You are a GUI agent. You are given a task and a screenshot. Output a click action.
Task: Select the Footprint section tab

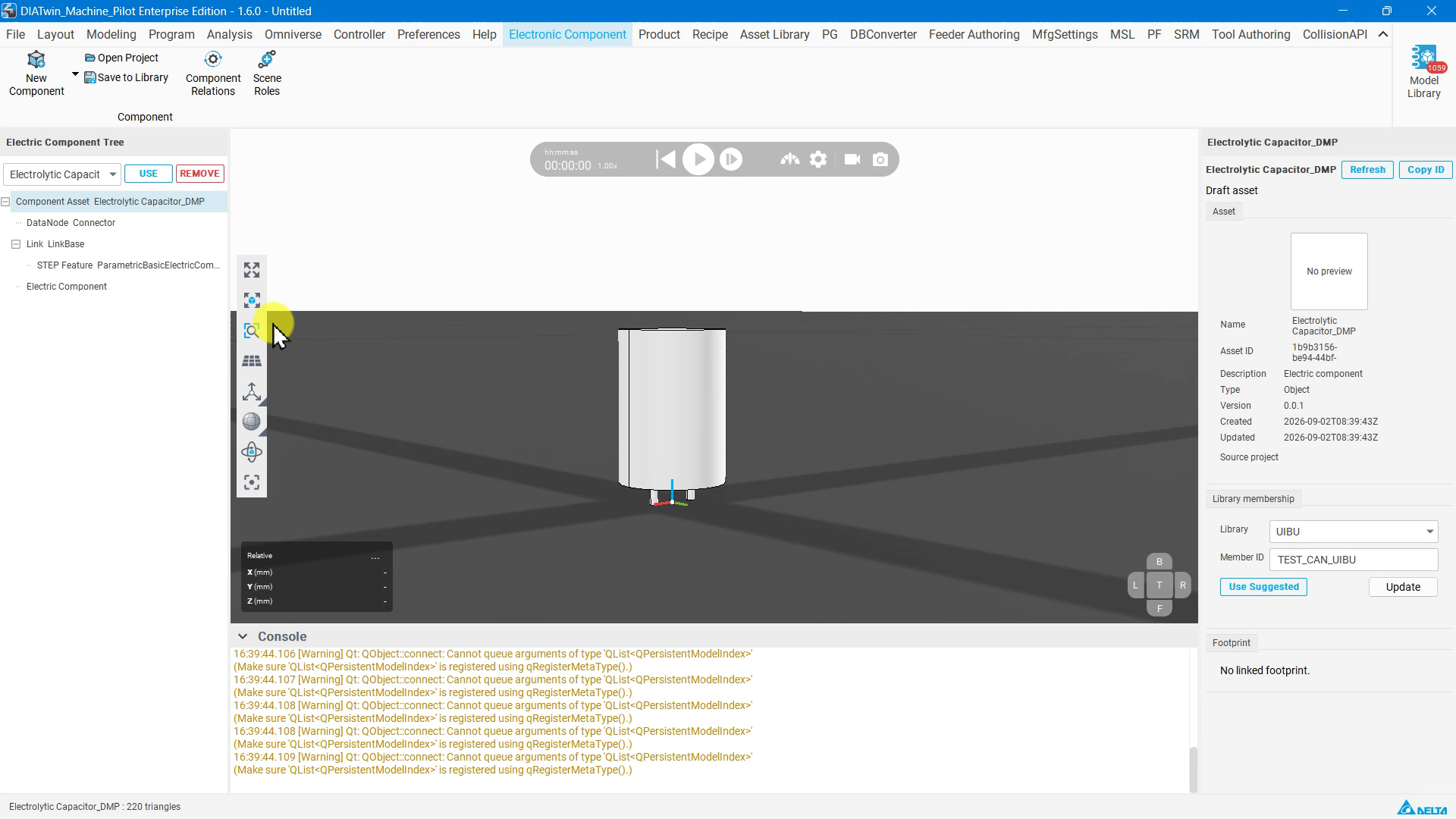[x=1231, y=643]
